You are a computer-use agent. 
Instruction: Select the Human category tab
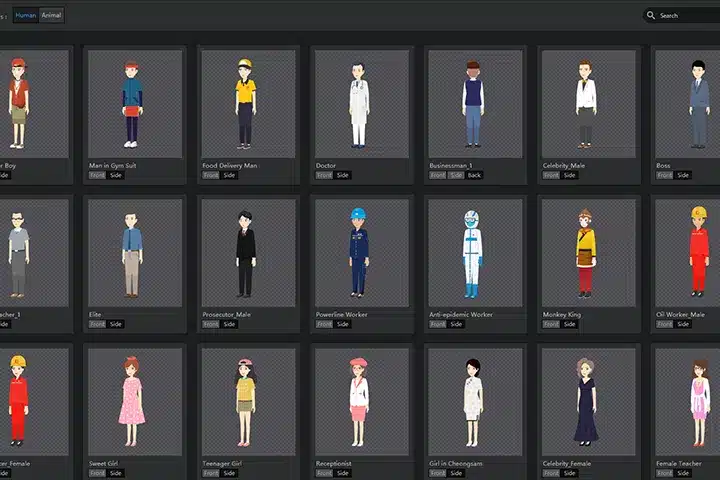click(26, 15)
